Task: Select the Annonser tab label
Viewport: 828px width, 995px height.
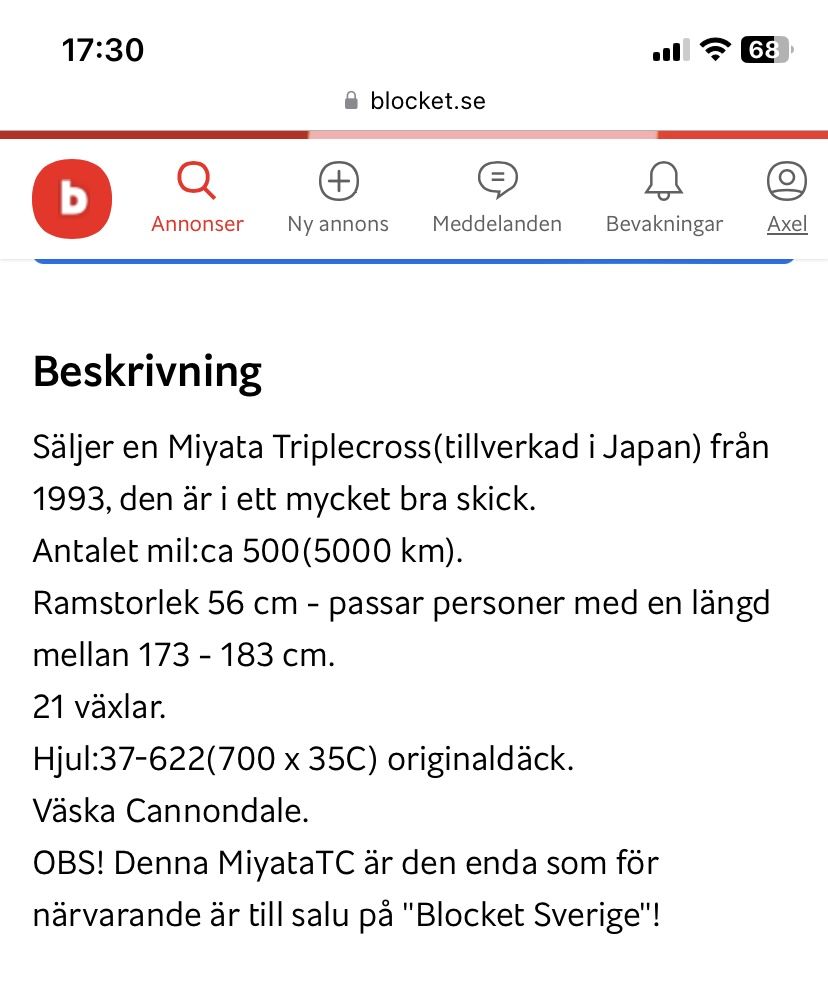Action: 197,224
